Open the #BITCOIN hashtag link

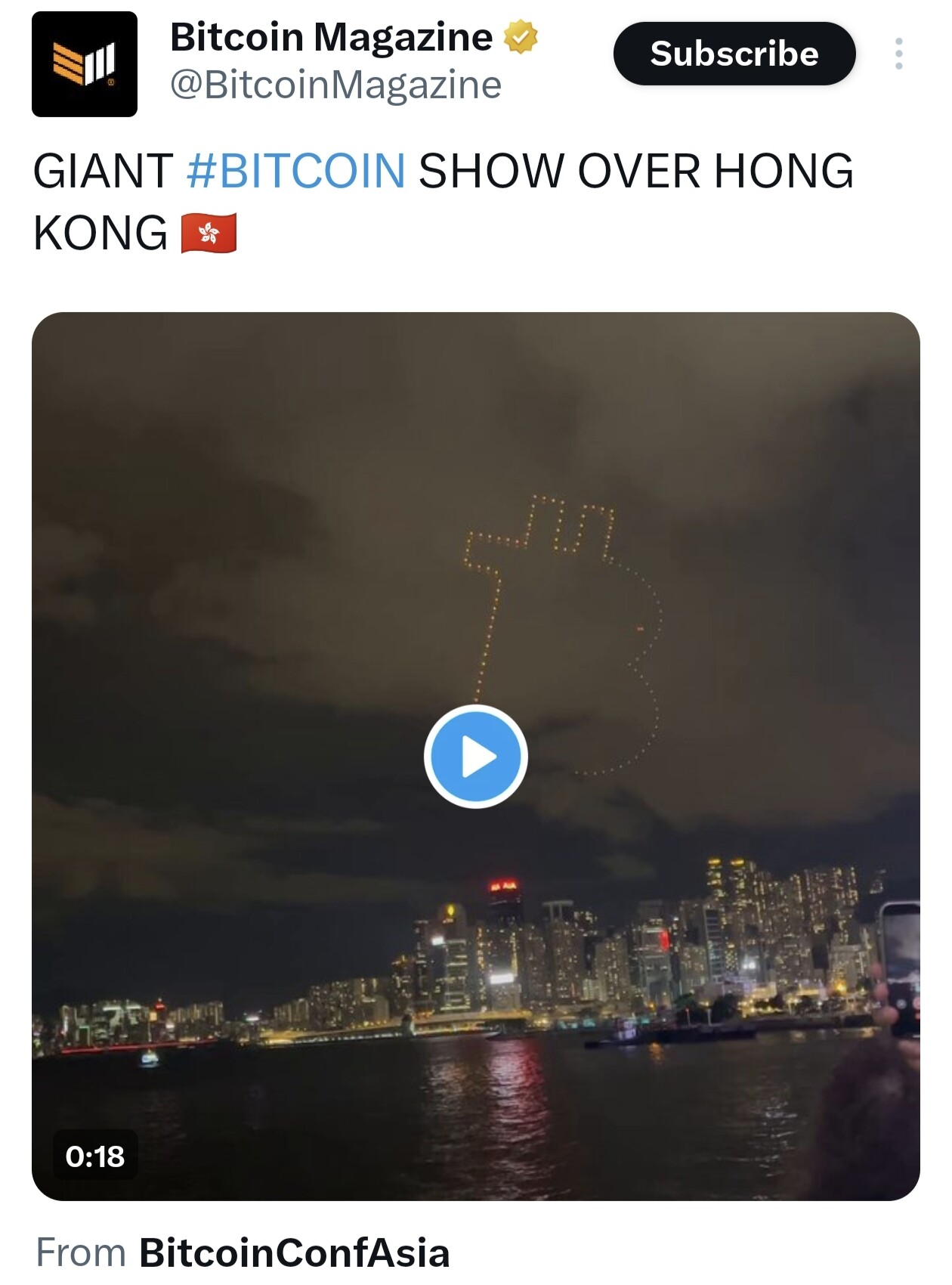coord(295,171)
